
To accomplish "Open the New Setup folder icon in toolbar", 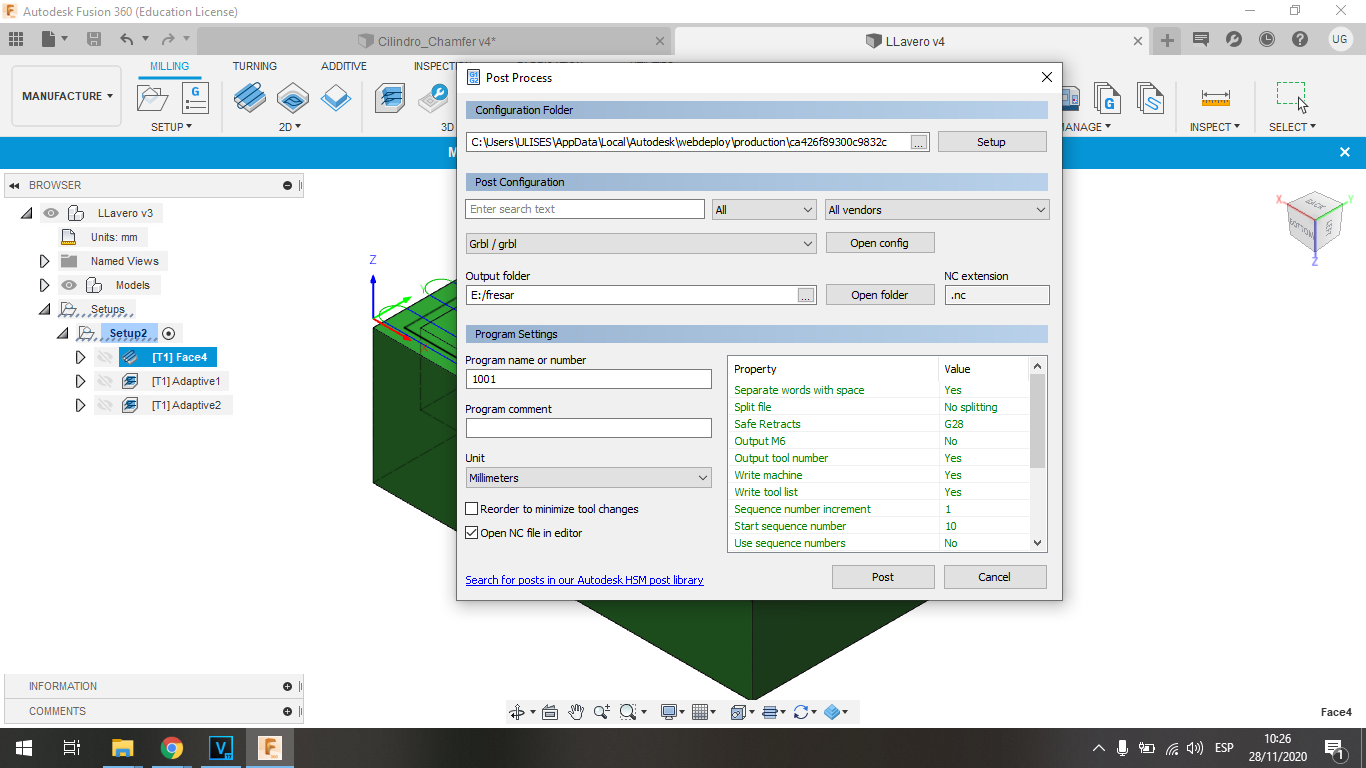I will (153, 98).
